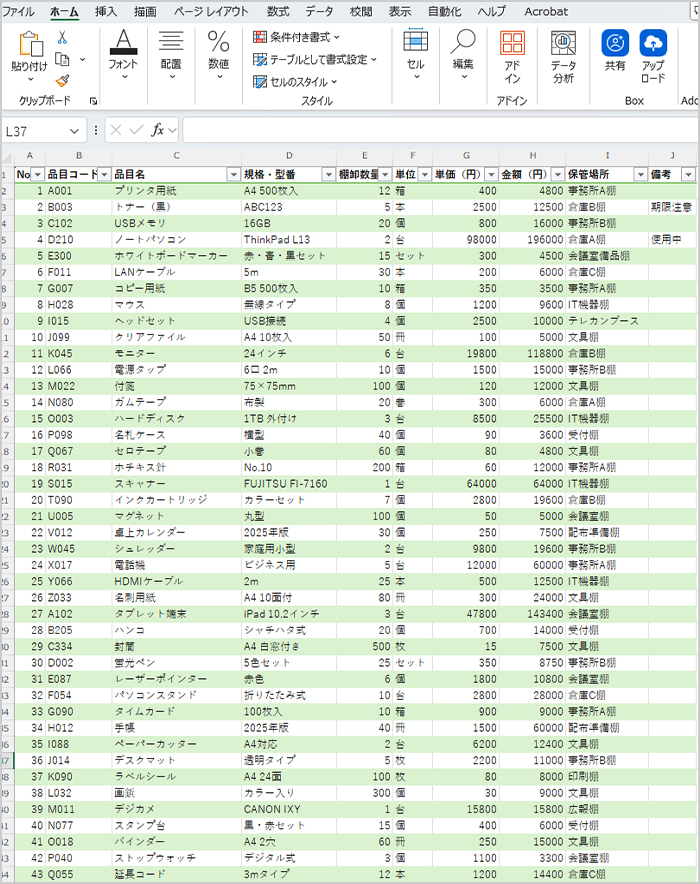Select cell with amount 196000

533,240
